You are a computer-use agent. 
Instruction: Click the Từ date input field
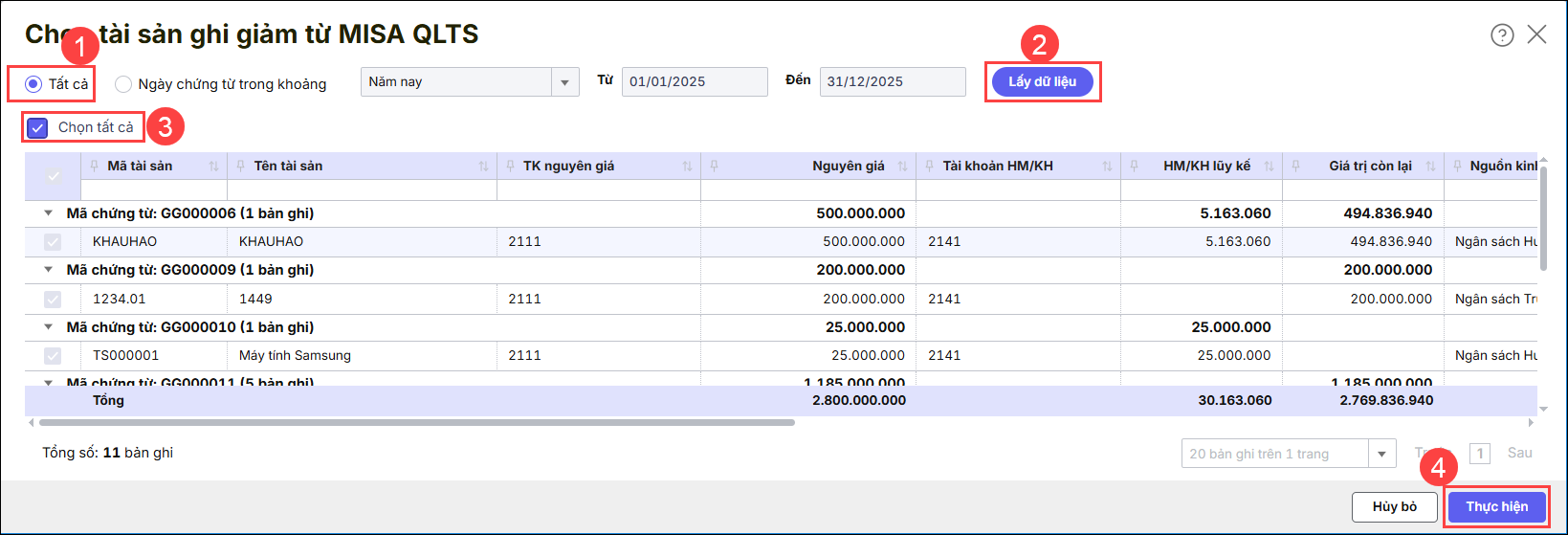click(x=694, y=82)
